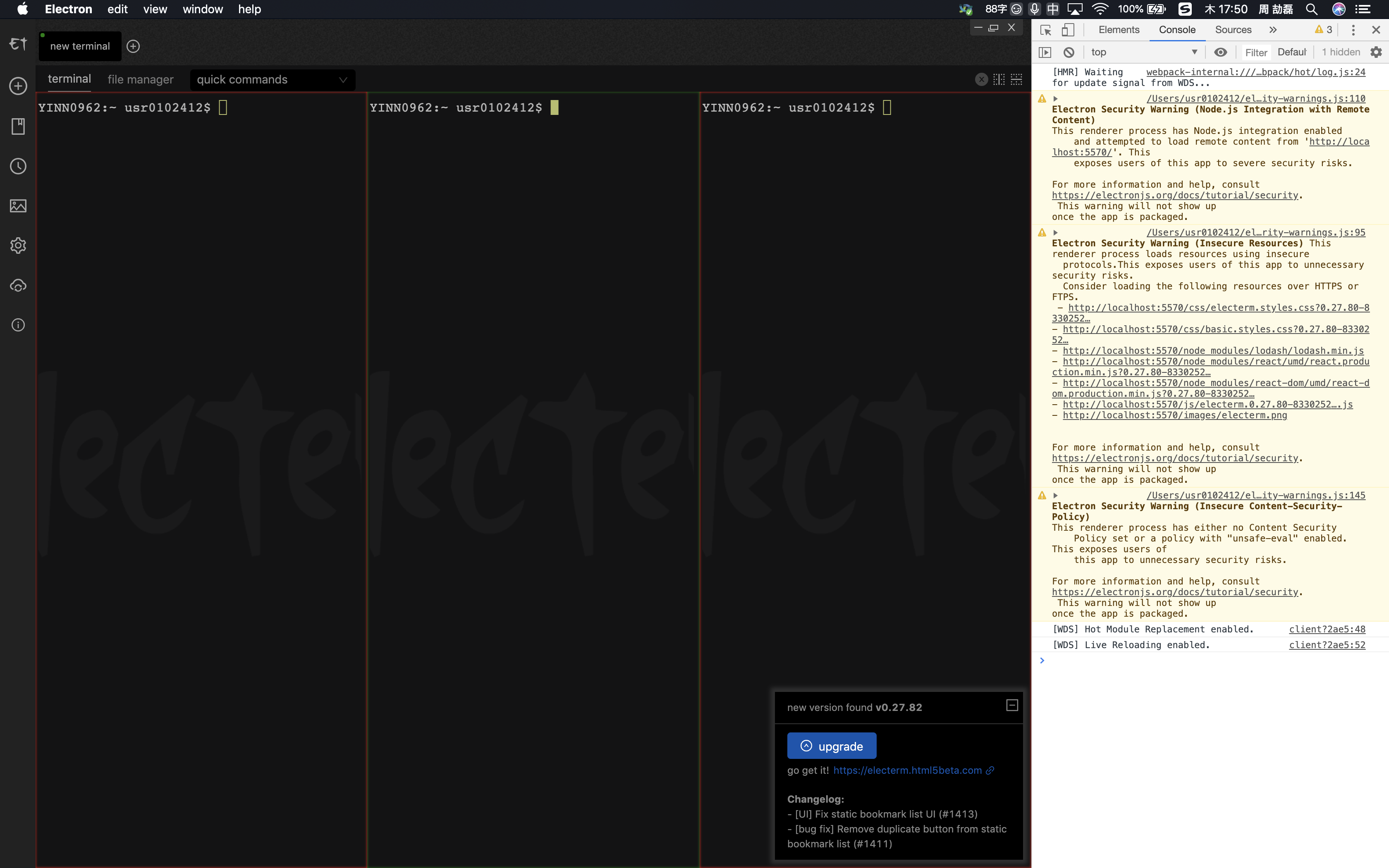Click the new session plus icon in sidebar

click(x=18, y=86)
